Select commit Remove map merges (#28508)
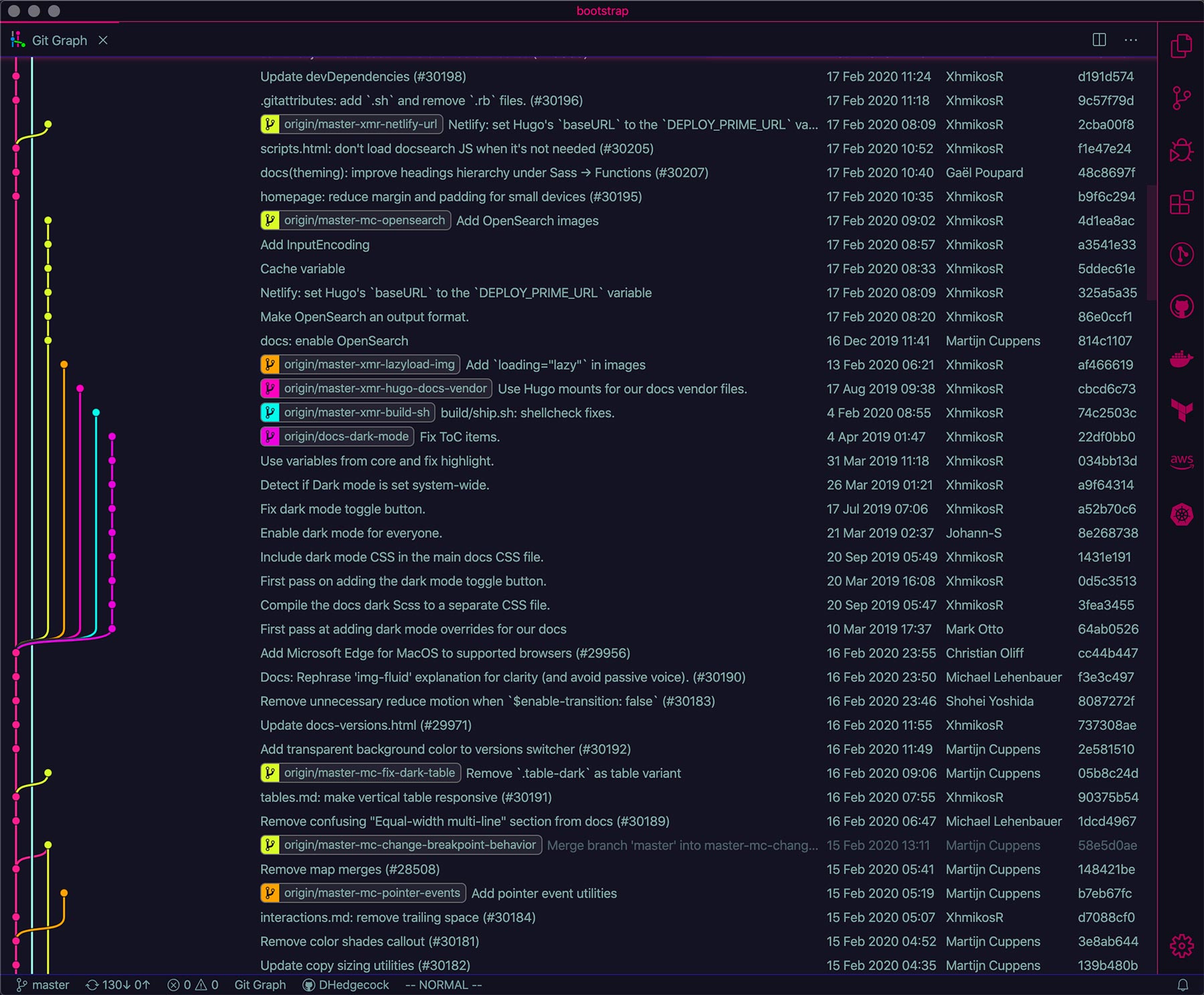 pos(350,869)
